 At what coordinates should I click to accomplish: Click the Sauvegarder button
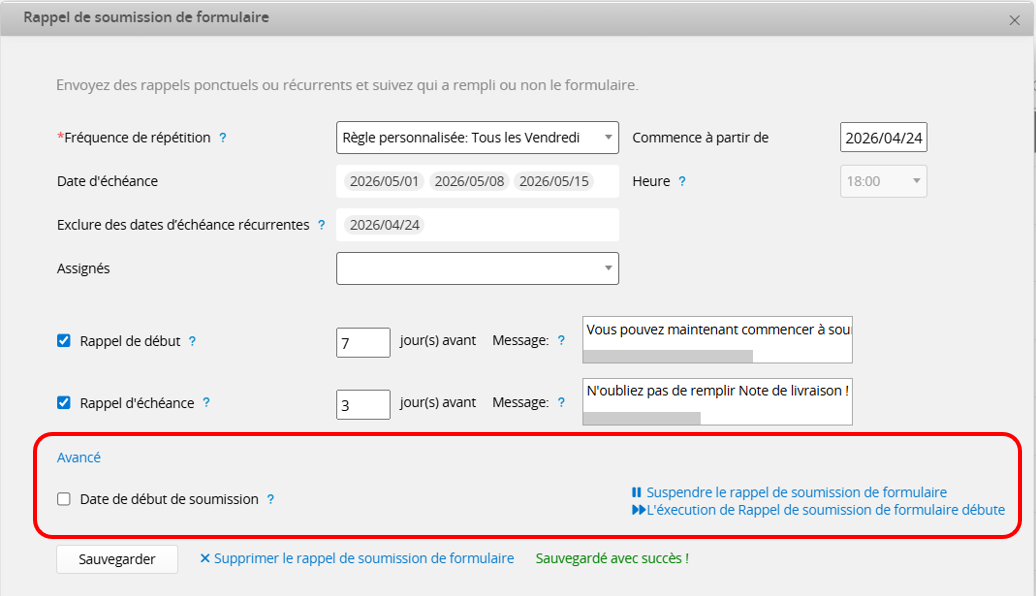click(x=117, y=559)
